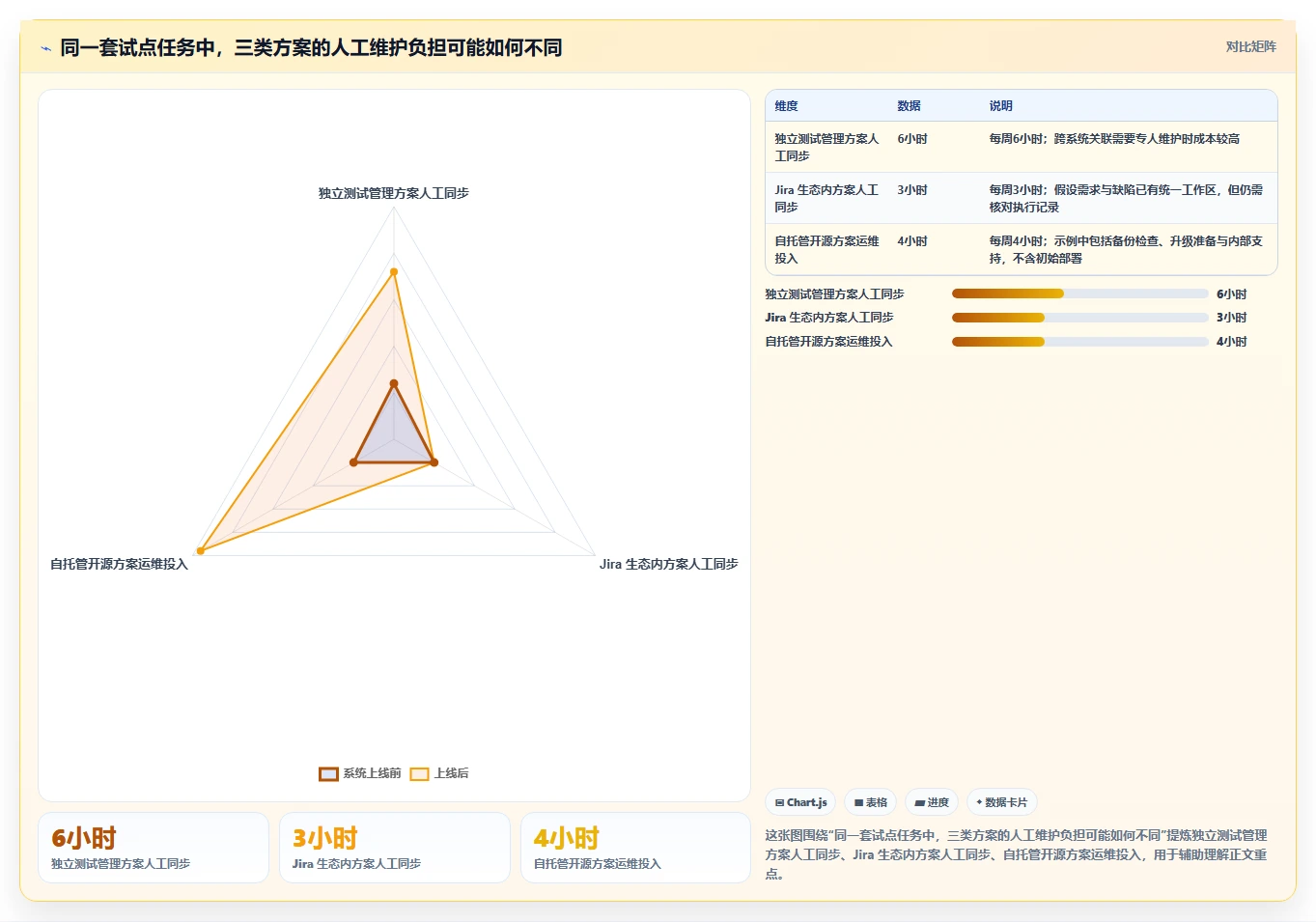Open the 3小时 data card

[x=395, y=848]
